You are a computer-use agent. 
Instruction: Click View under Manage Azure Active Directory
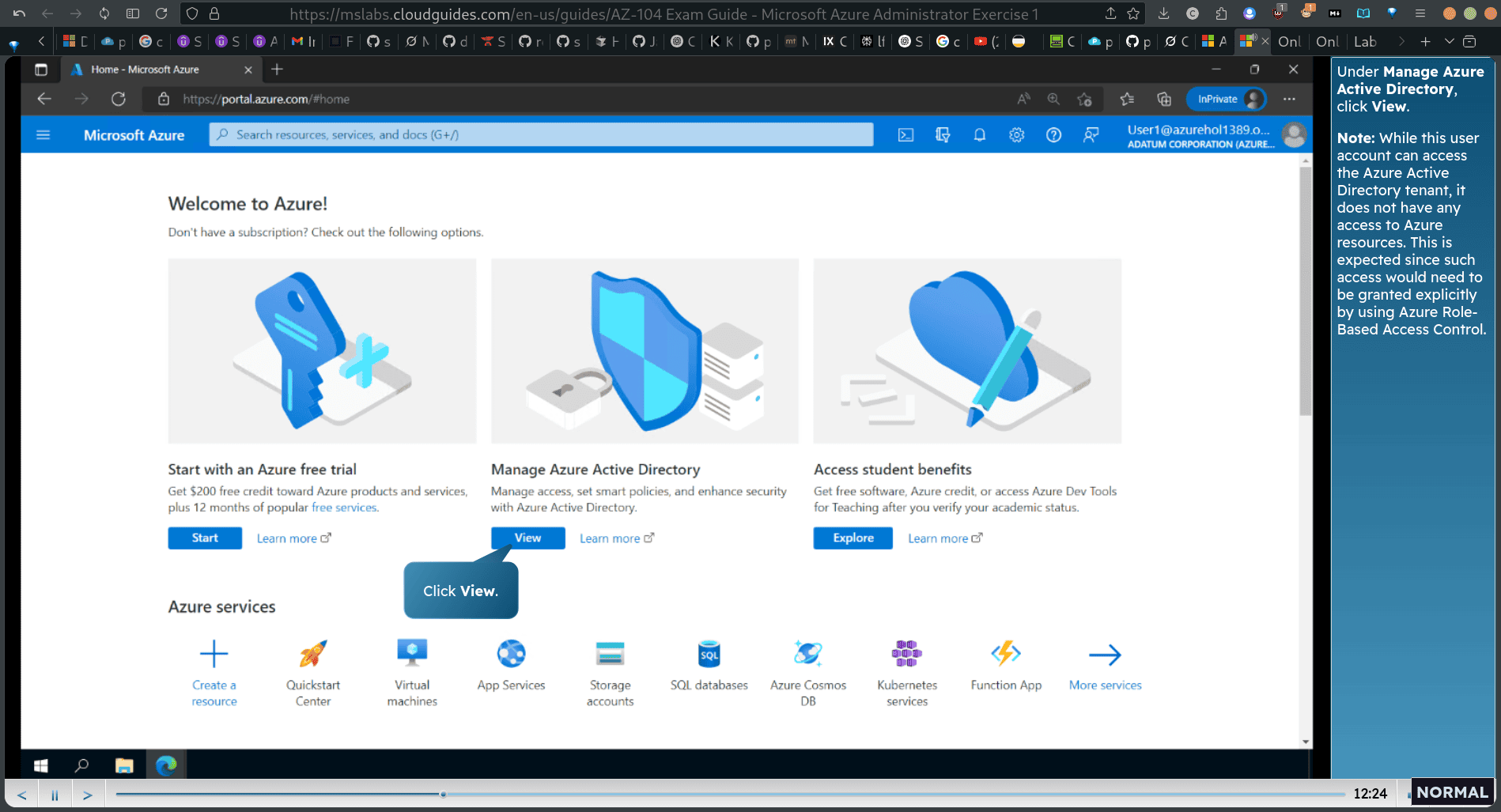pyautogui.click(x=528, y=538)
